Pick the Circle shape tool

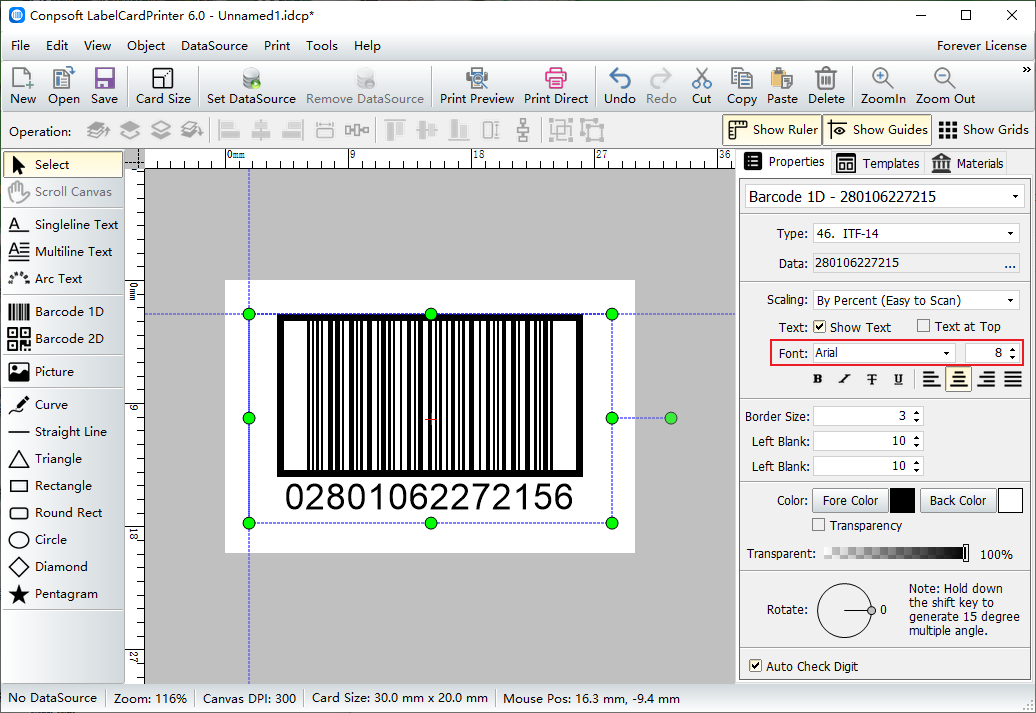point(63,540)
